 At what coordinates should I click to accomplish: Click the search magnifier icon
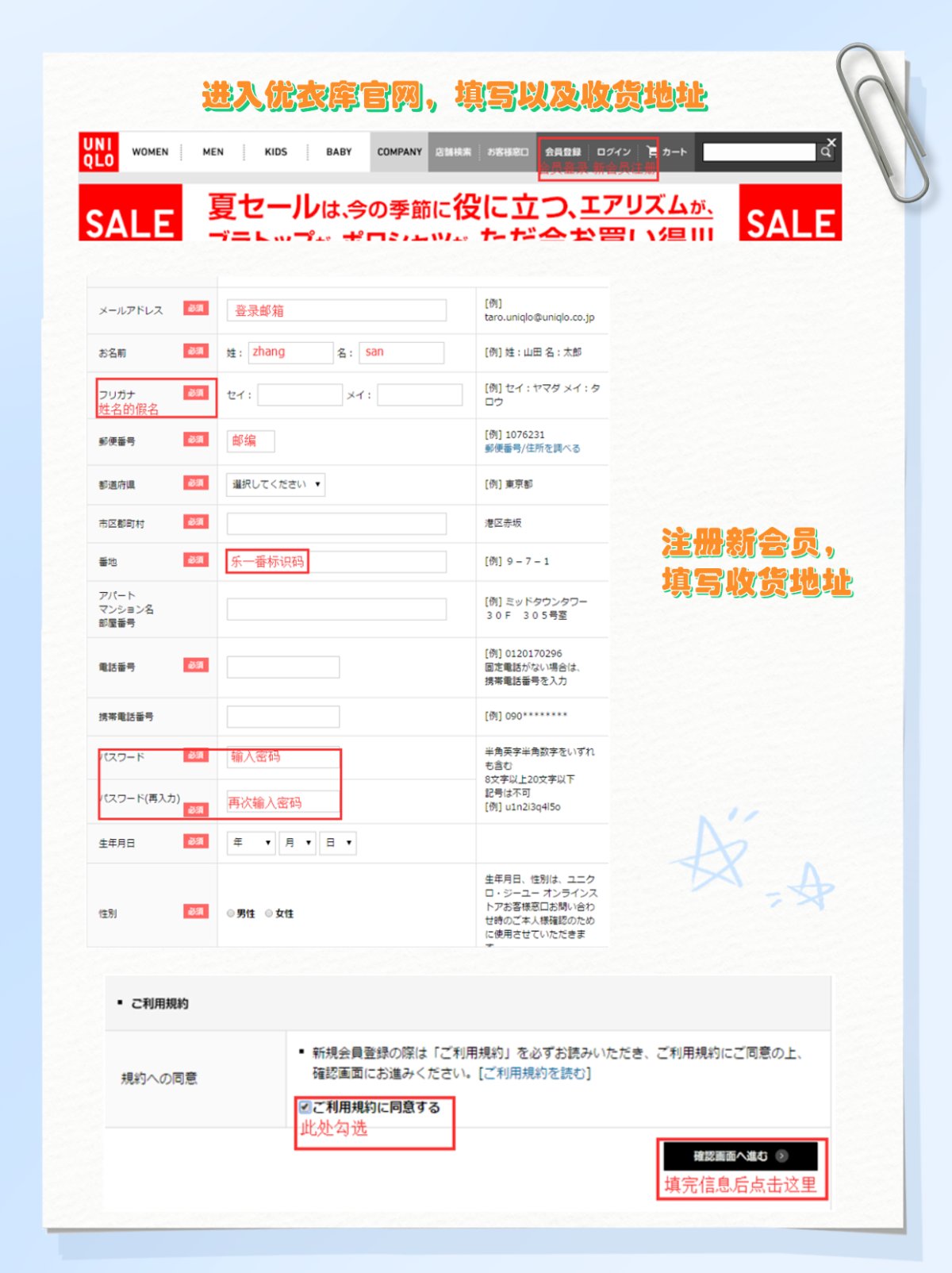[x=826, y=152]
